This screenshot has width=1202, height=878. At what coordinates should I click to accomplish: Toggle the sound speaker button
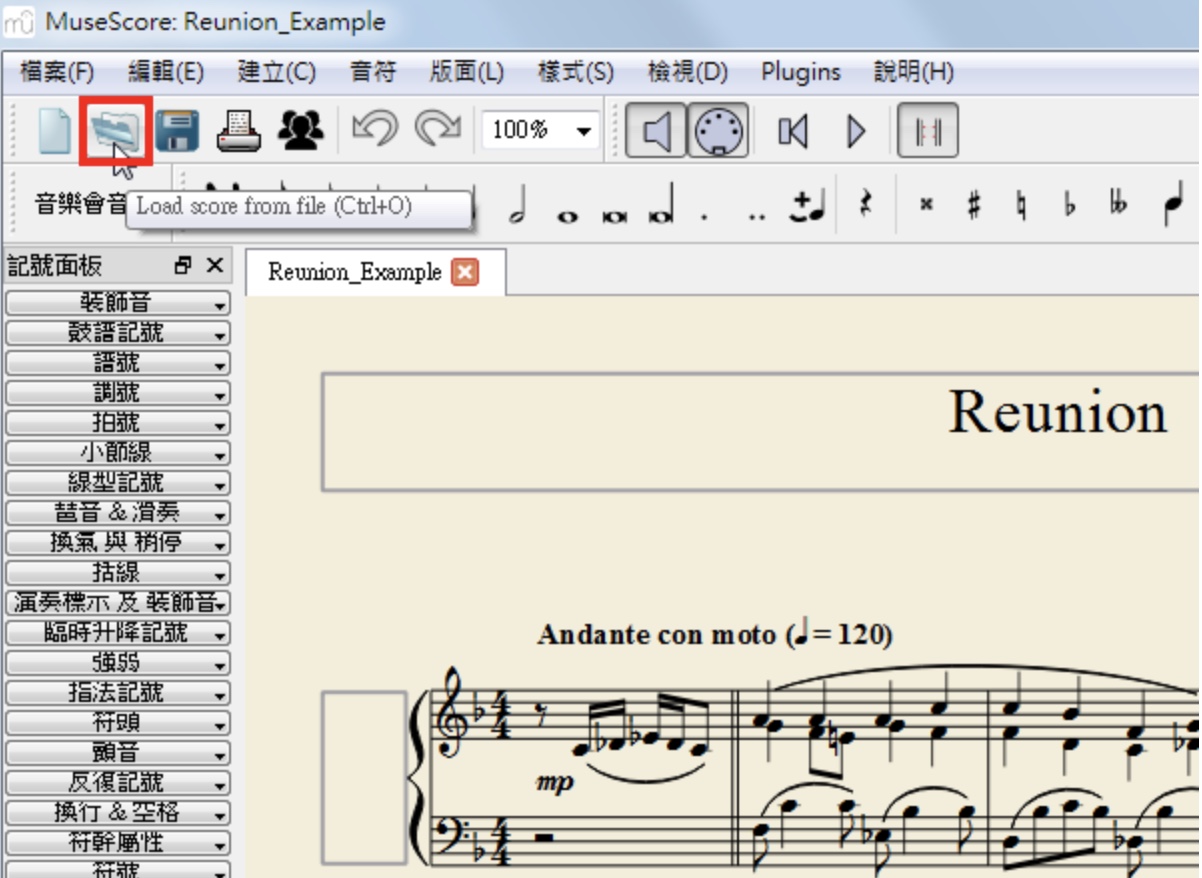coord(656,131)
